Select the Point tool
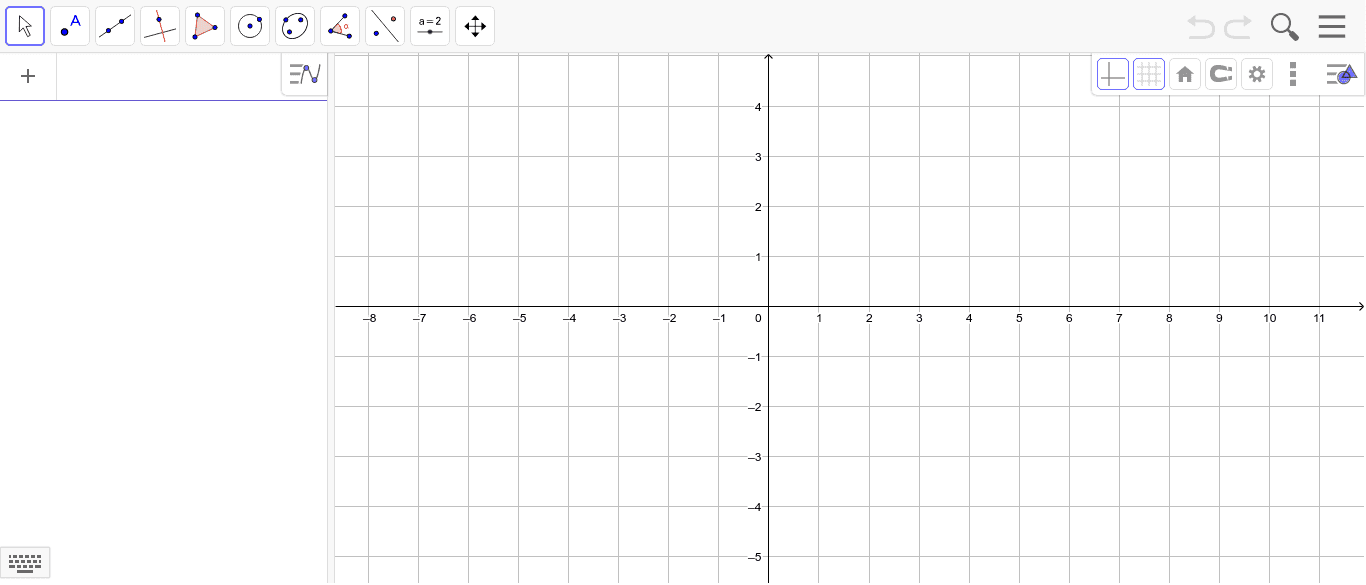This screenshot has height=585, width=1366. tap(70, 26)
